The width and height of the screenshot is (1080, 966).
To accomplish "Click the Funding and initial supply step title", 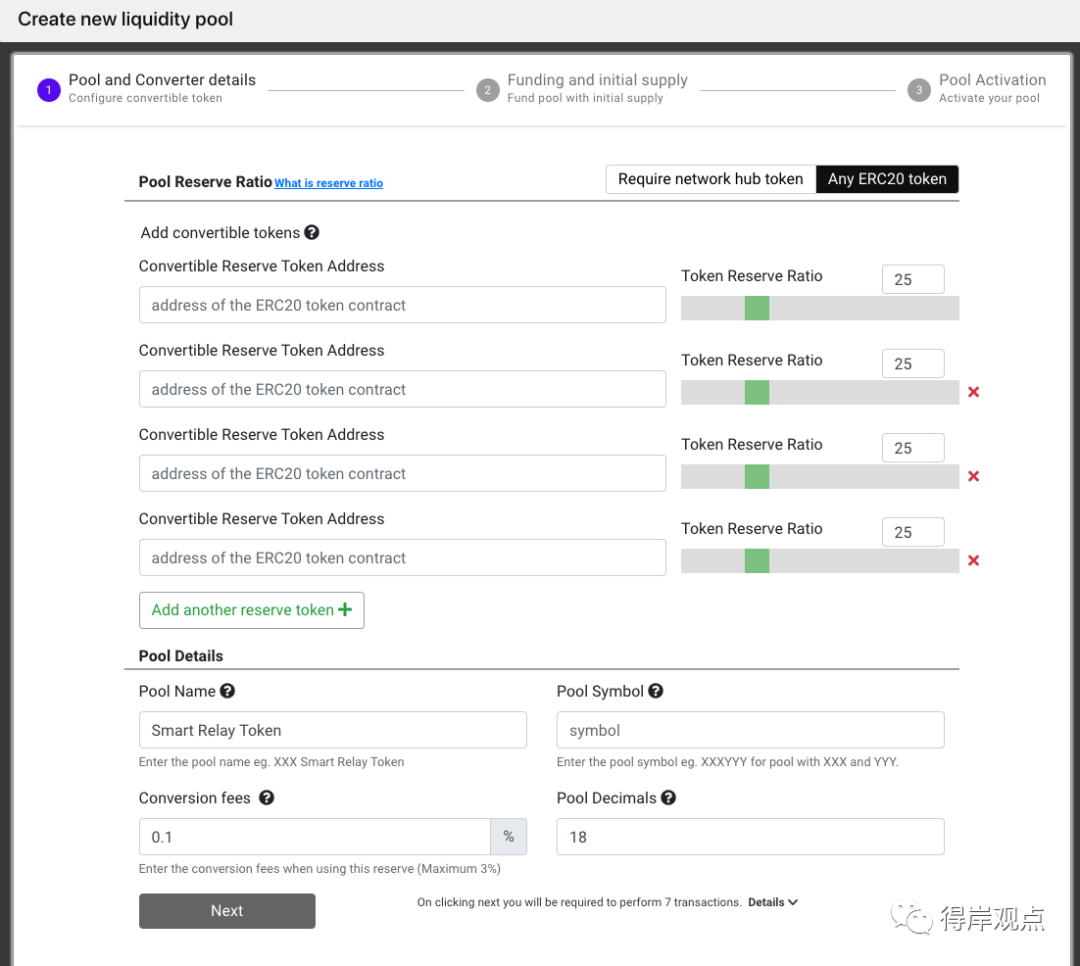I will tap(597, 80).
